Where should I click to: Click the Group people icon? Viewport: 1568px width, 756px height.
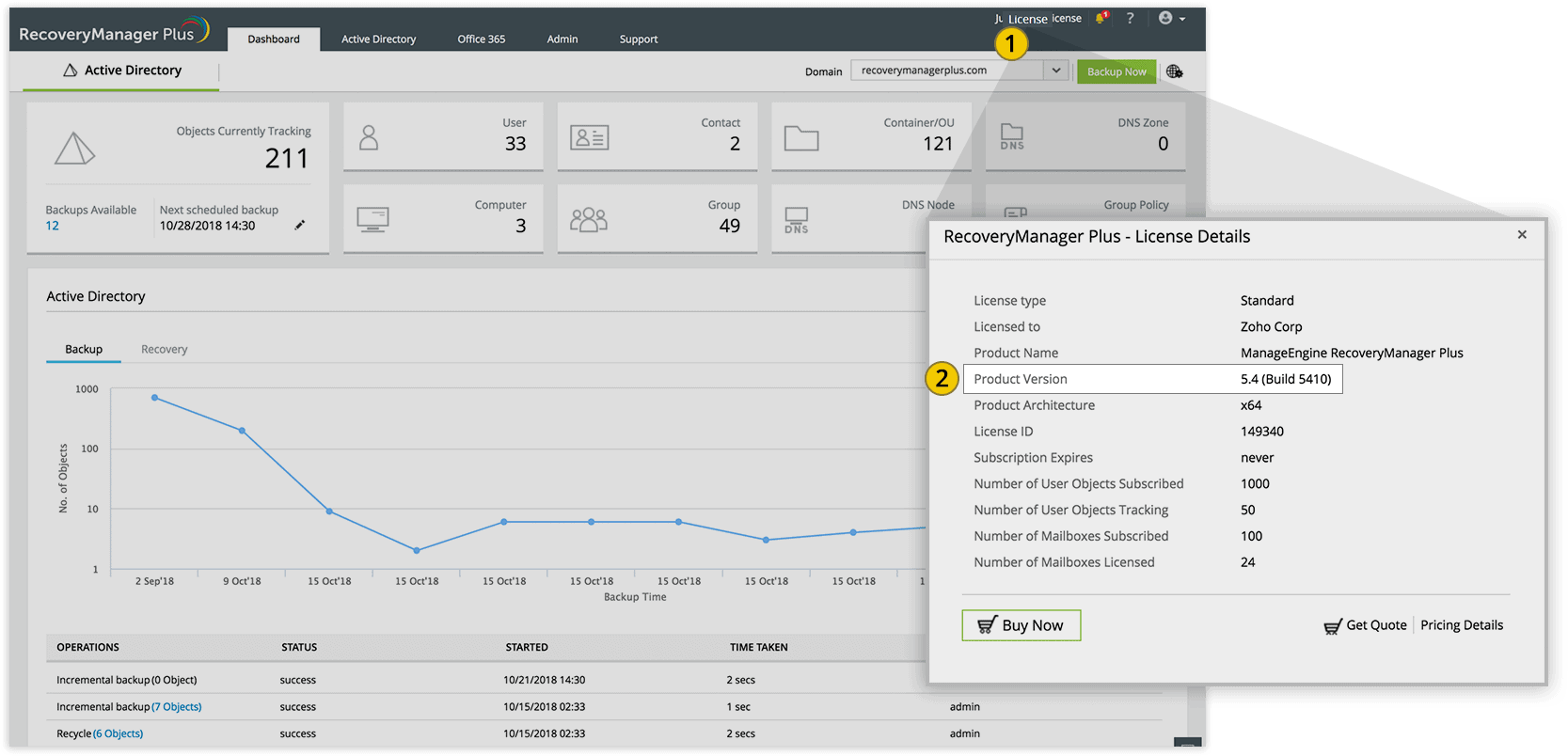click(x=589, y=219)
